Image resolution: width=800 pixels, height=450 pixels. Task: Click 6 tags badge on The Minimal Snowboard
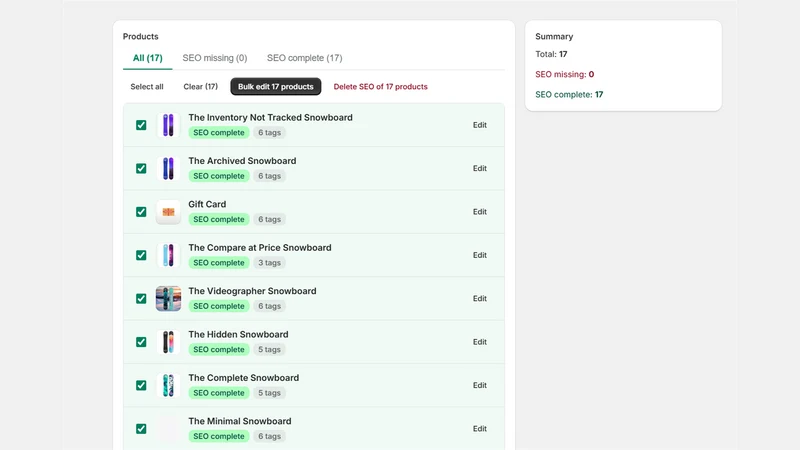269,436
